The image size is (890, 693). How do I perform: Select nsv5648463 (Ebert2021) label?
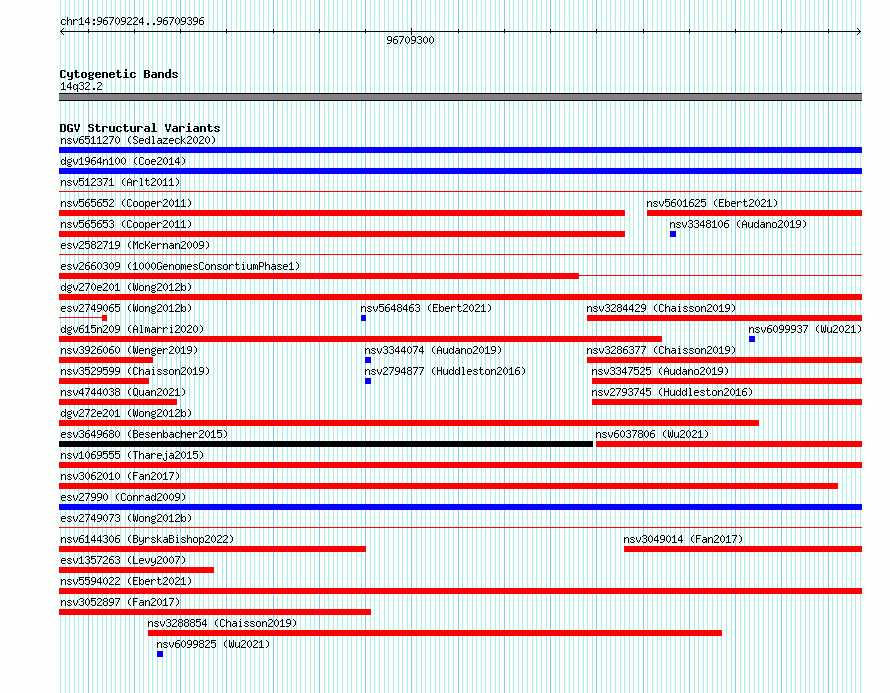(x=426, y=308)
